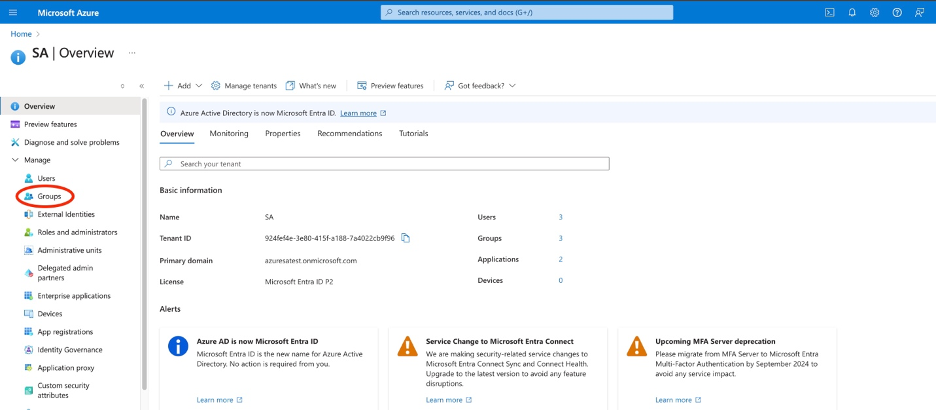Open portal settings gear
The height and width of the screenshot is (410, 936).
pos(875,13)
